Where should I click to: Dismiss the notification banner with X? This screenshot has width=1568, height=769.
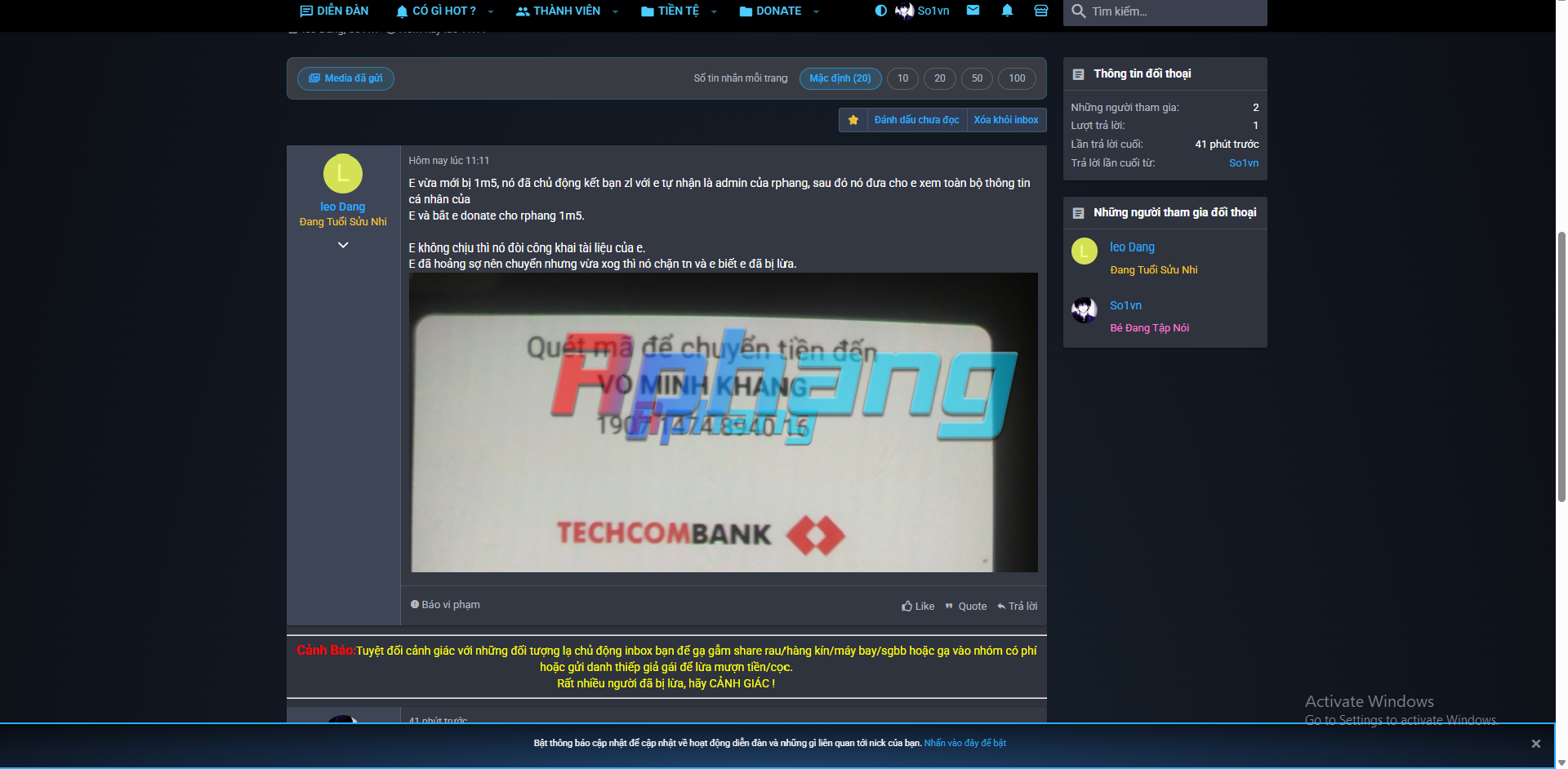[x=1535, y=744]
